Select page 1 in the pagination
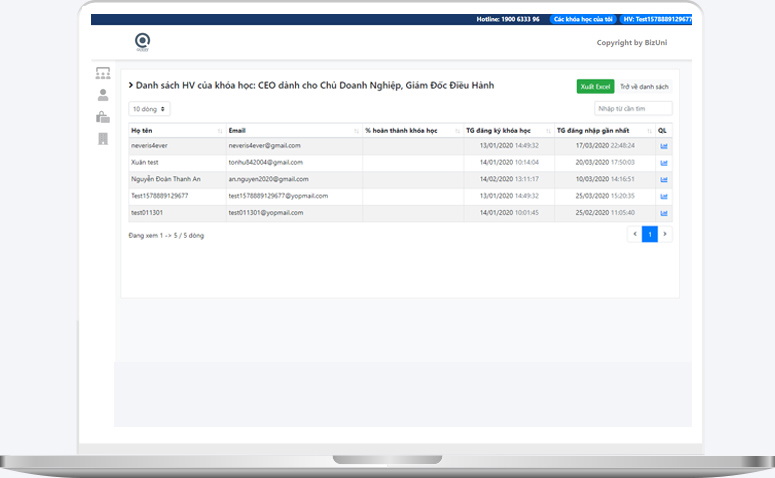 (650, 234)
